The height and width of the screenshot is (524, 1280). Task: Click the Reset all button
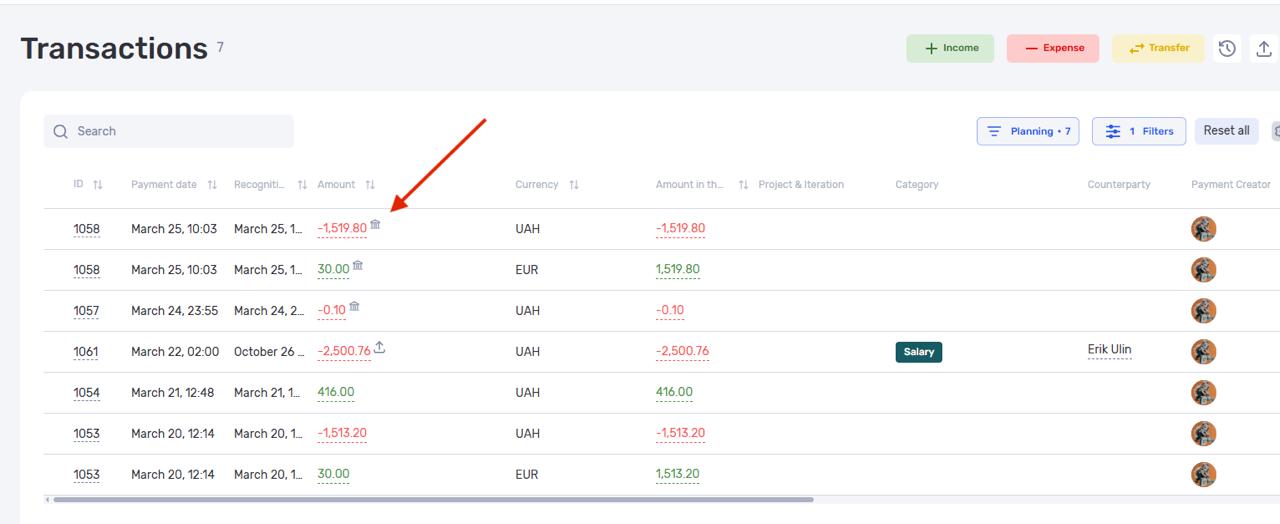pos(1226,131)
